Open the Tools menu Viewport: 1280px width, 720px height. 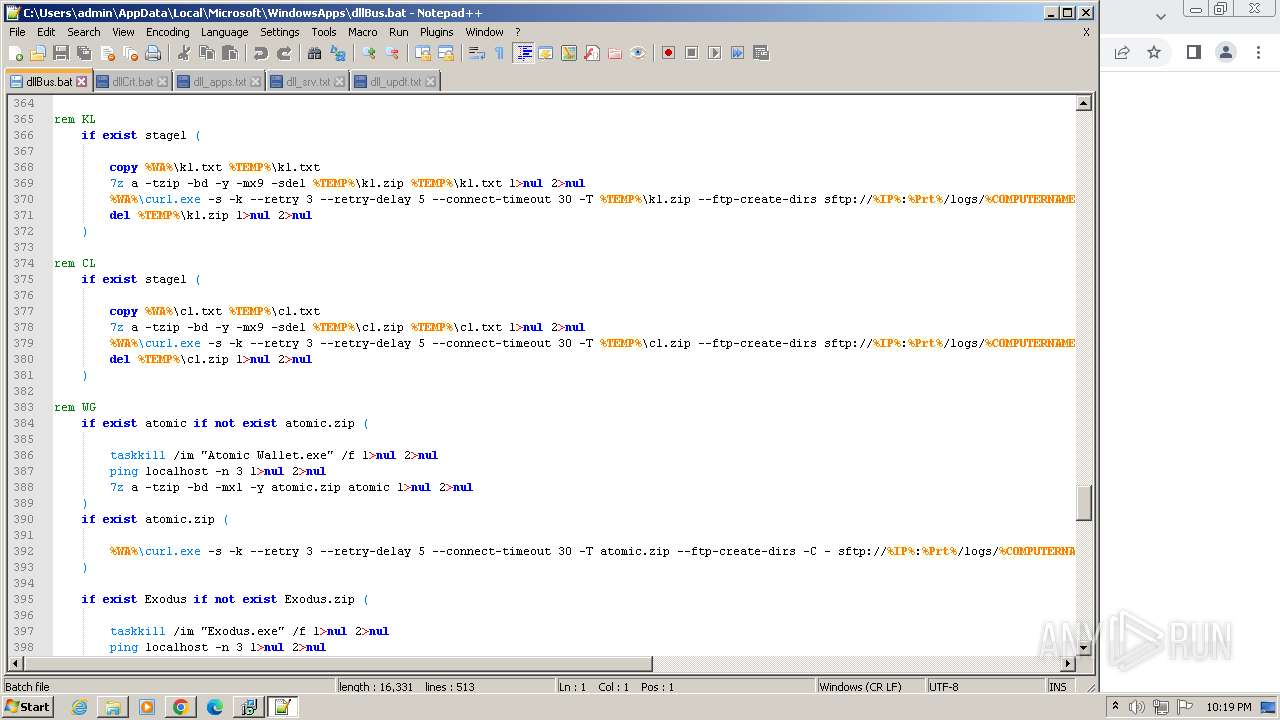(324, 32)
